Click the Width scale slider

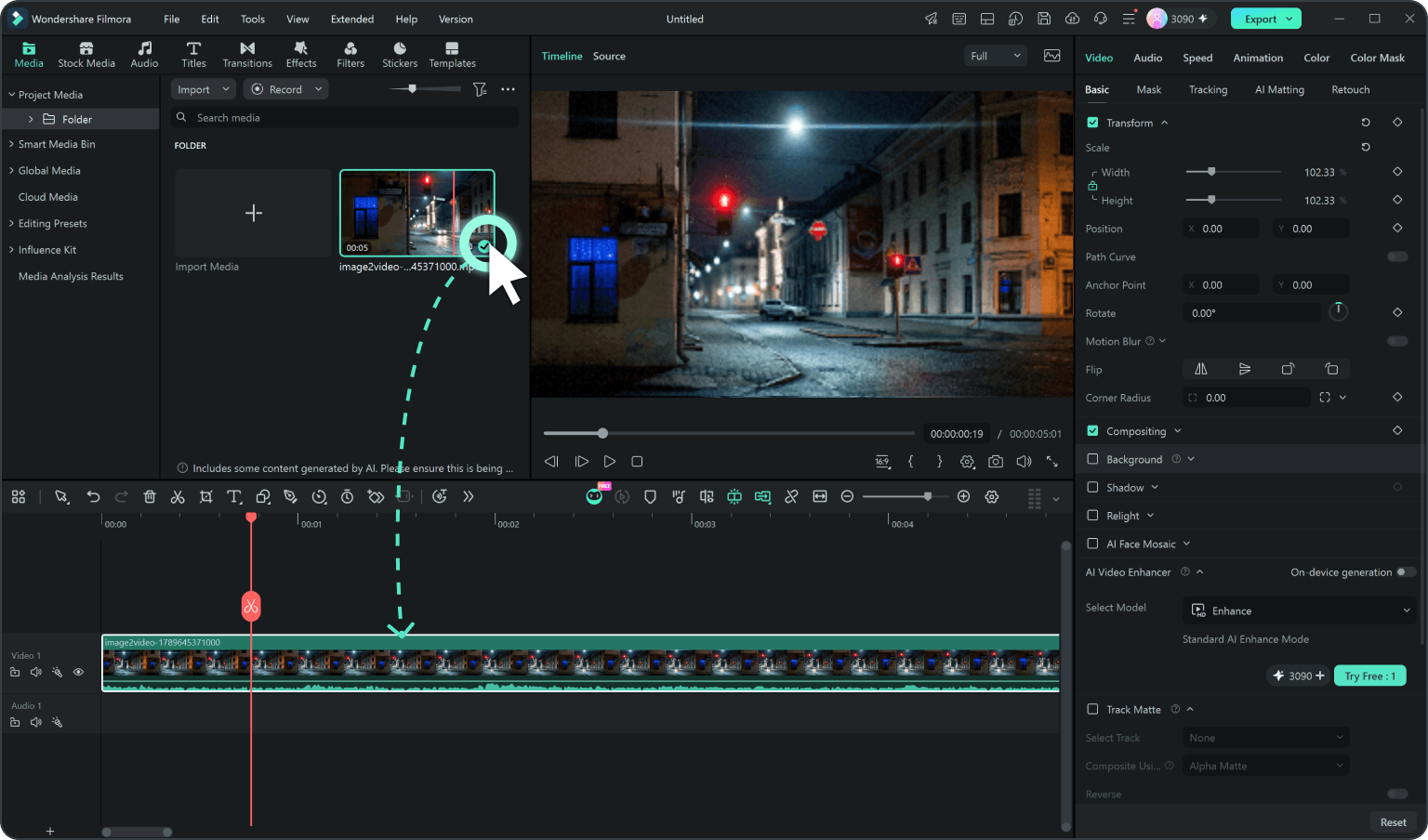(1234, 172)
